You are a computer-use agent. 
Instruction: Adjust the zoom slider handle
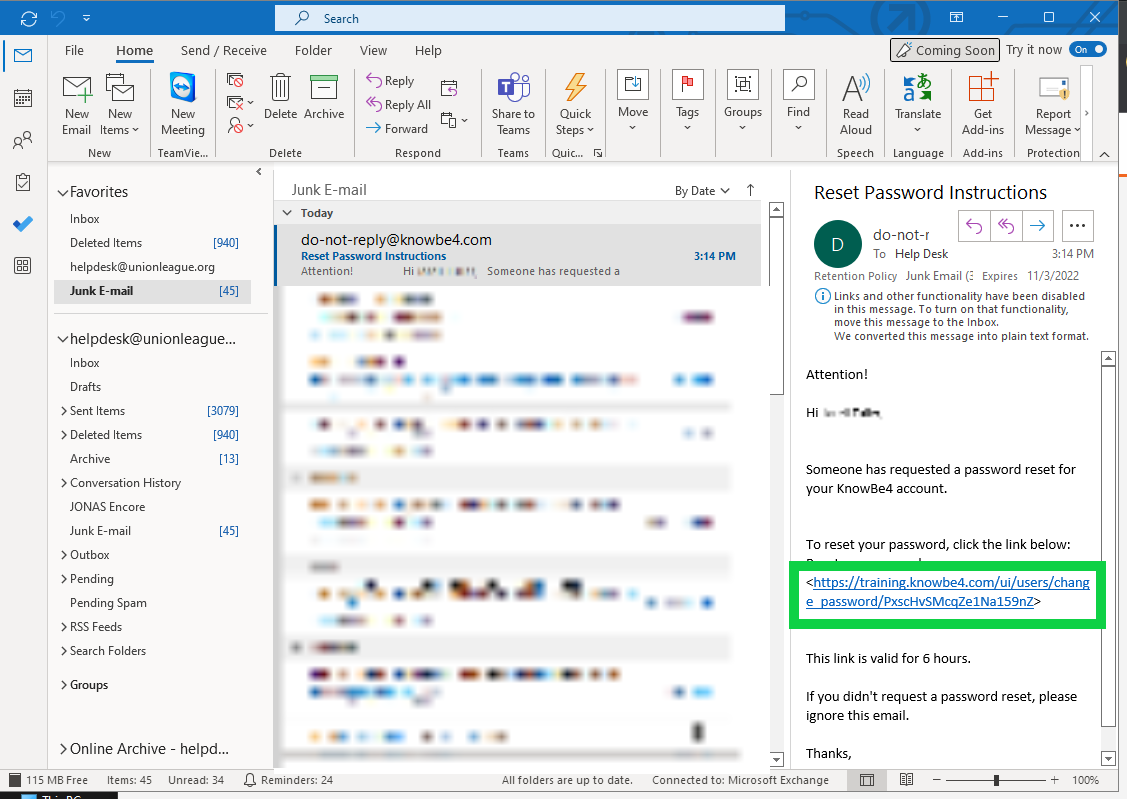[996, 780]
